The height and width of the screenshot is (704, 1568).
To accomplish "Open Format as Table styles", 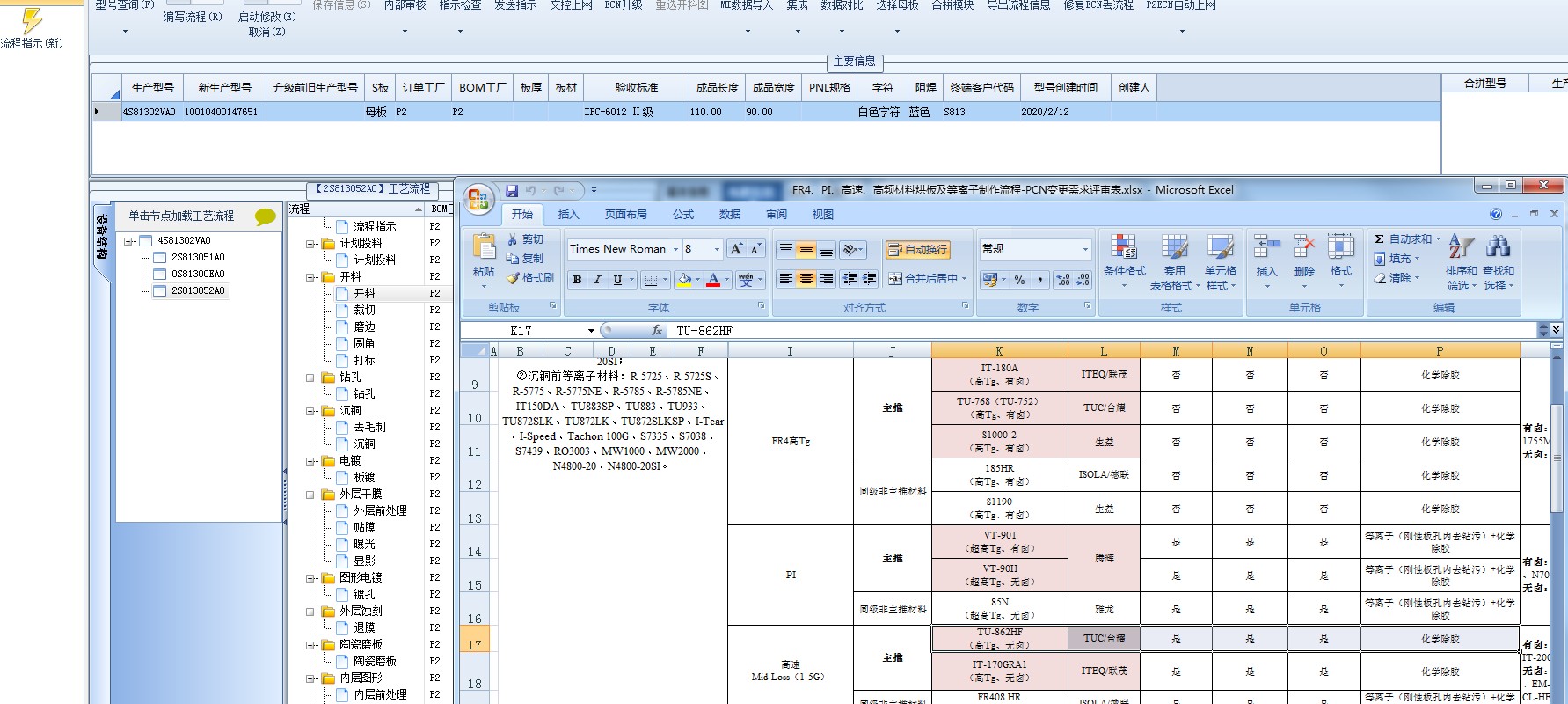I will pos(1174,260).
